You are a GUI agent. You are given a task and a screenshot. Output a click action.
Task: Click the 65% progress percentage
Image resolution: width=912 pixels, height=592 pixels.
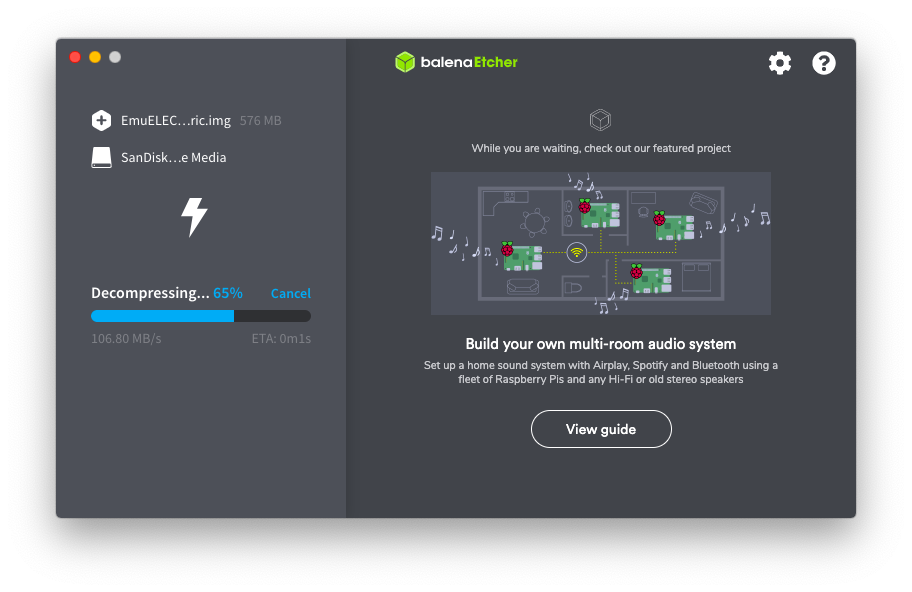227,293
